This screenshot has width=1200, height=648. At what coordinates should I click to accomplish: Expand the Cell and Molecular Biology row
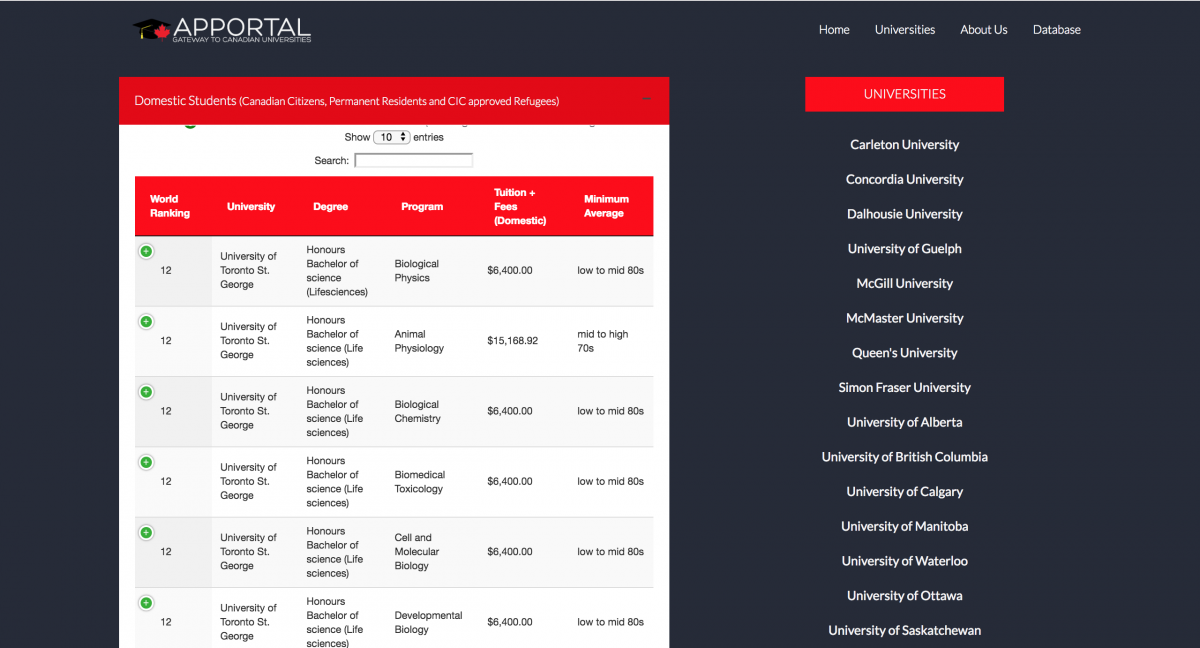click(146, 532)
